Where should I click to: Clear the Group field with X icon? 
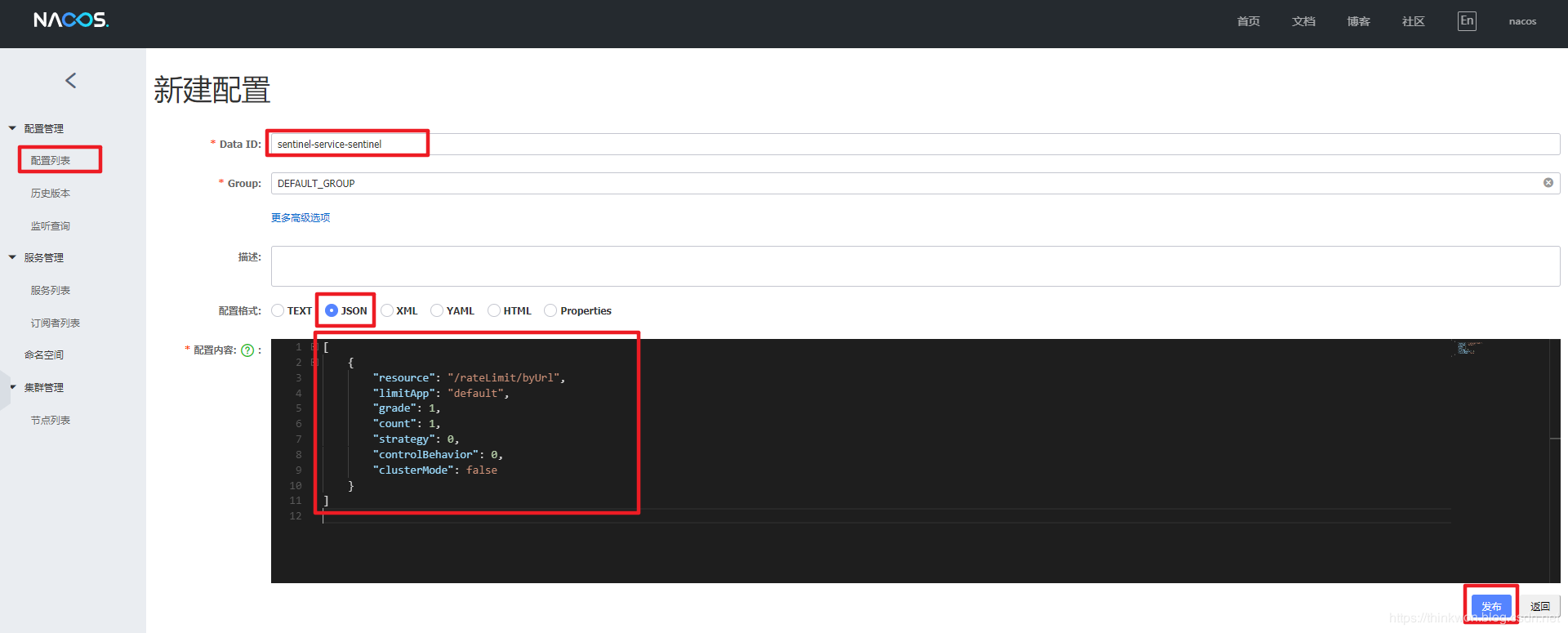(1548, 183)
